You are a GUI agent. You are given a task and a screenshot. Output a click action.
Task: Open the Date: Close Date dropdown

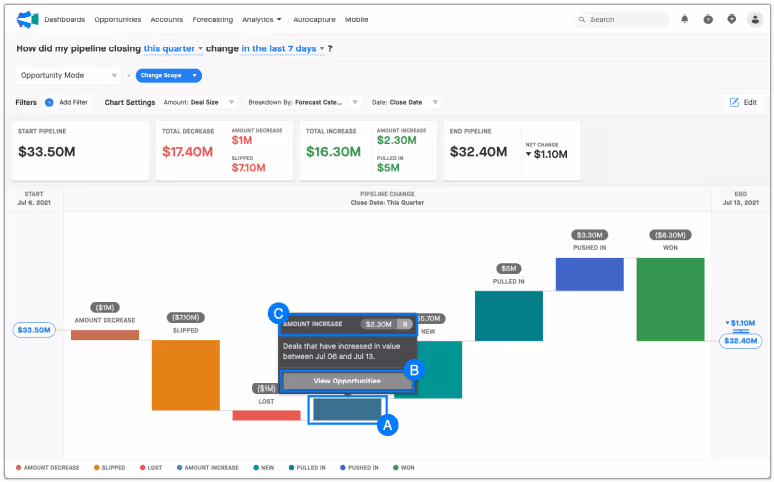(405, 102)
